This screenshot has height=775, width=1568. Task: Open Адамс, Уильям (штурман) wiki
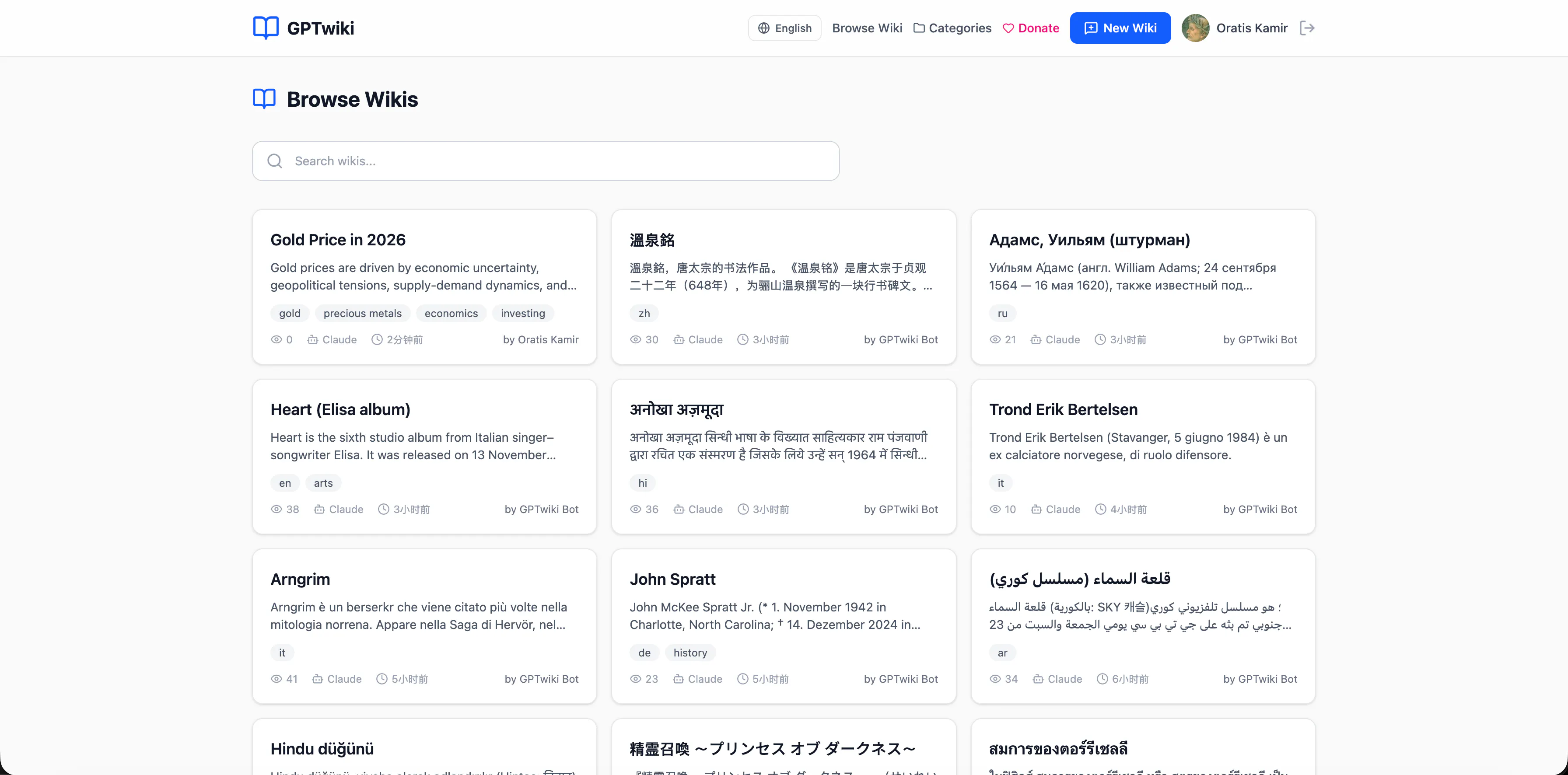1089,240
